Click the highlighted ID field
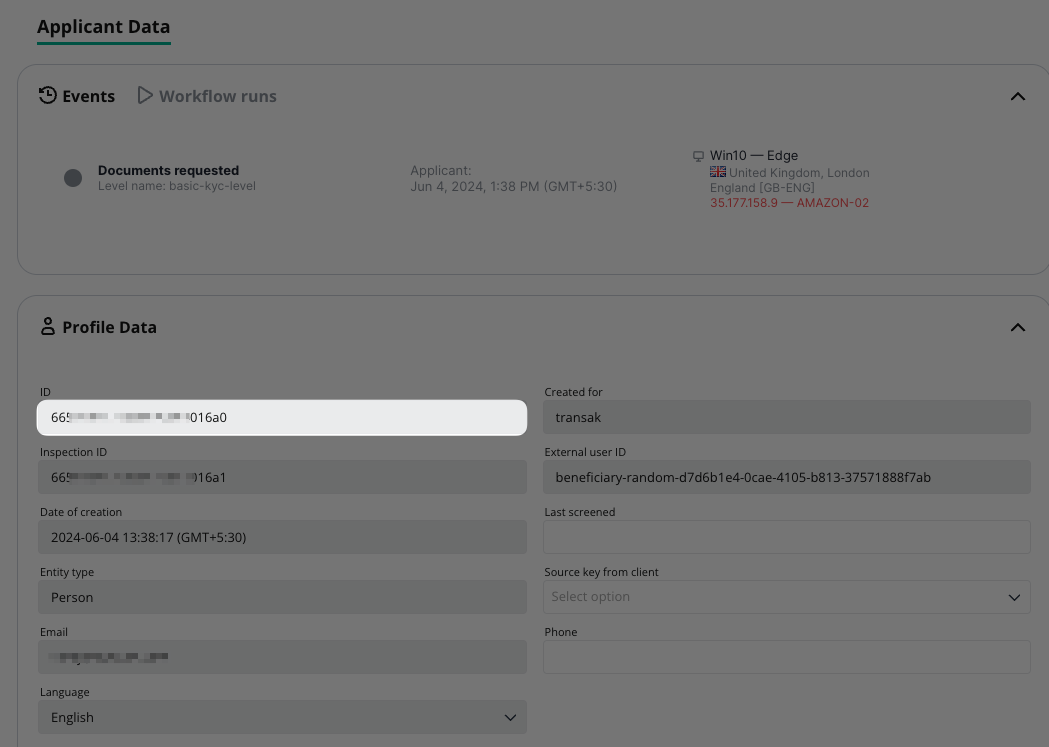Viewport: 1049px width, 747px height. pos(281,417)
